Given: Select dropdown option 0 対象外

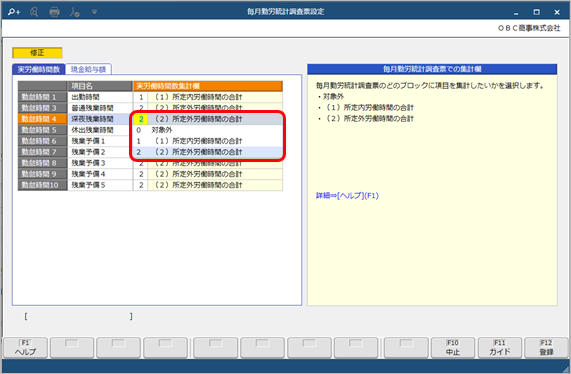Looking at the screenshot, I should (x=208, y=130).
